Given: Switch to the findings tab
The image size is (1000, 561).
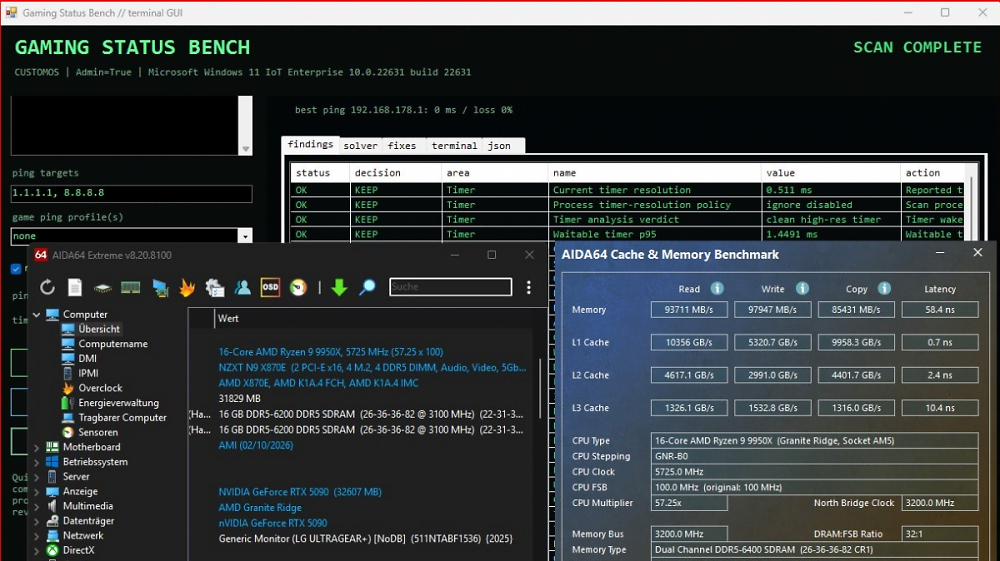Looking at the screenshot, I should tap(310, 145).
